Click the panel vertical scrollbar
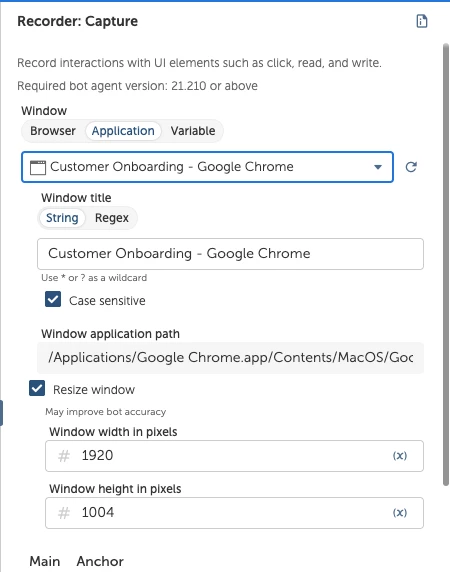Viewport: 450px width, 572px height. click(445, 264)
